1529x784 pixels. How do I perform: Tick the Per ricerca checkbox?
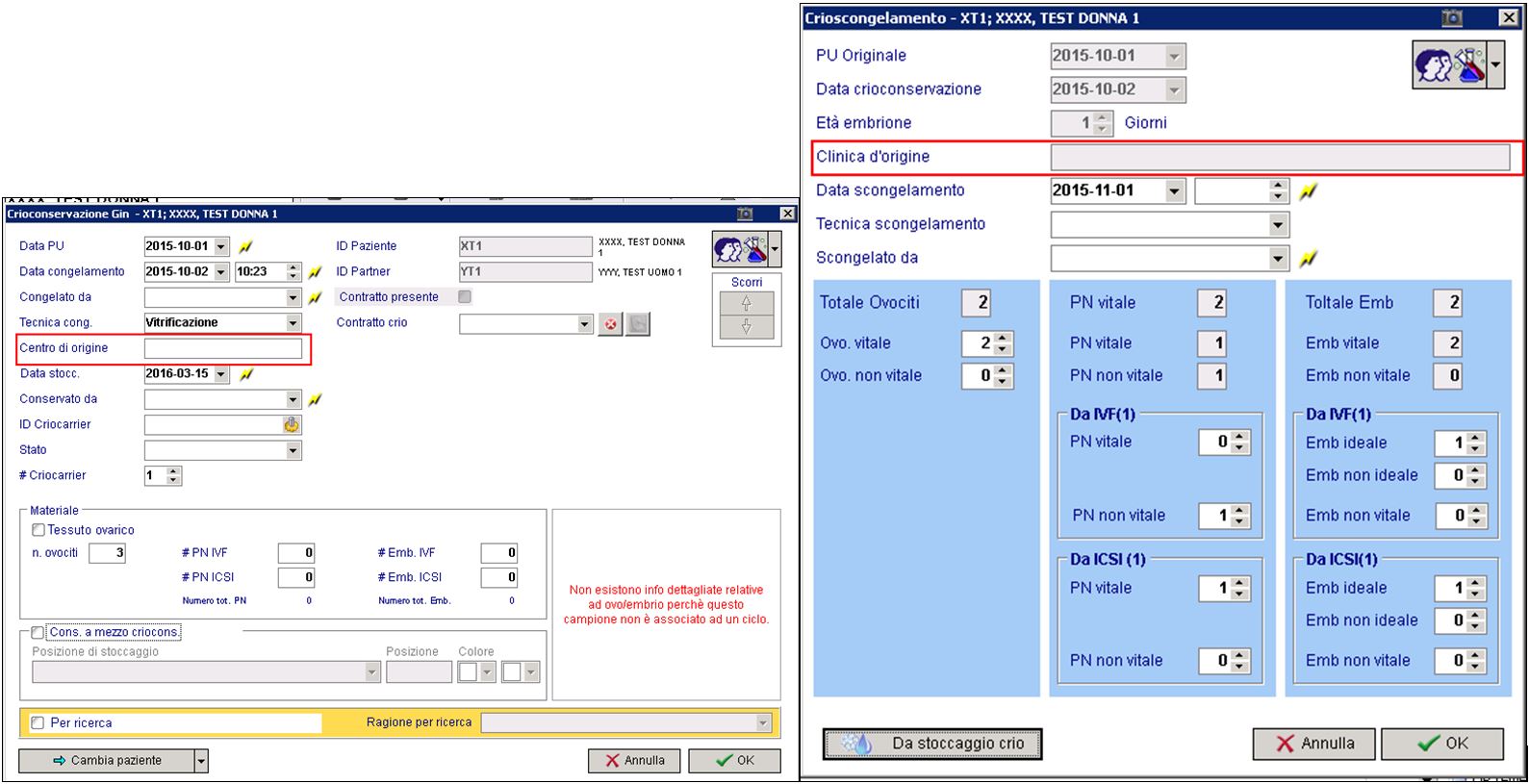pyautogui.click(x=38, y=723)
